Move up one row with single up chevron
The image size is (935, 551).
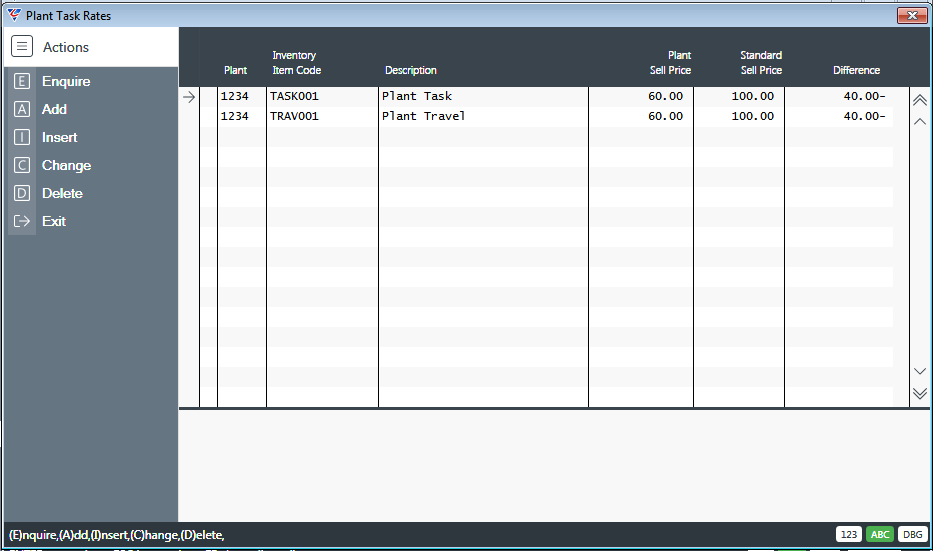pyautogui.click(x=920, y=122)
